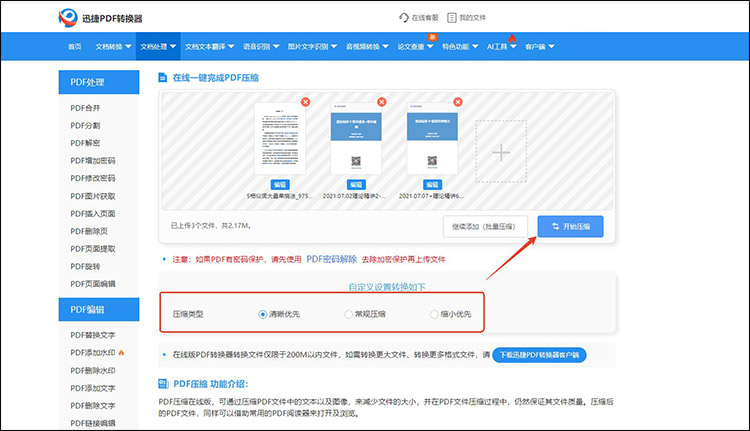The image size is (750, 431).
Task: Select PDF旋转 in the sidebar
Action: point(85,266)
